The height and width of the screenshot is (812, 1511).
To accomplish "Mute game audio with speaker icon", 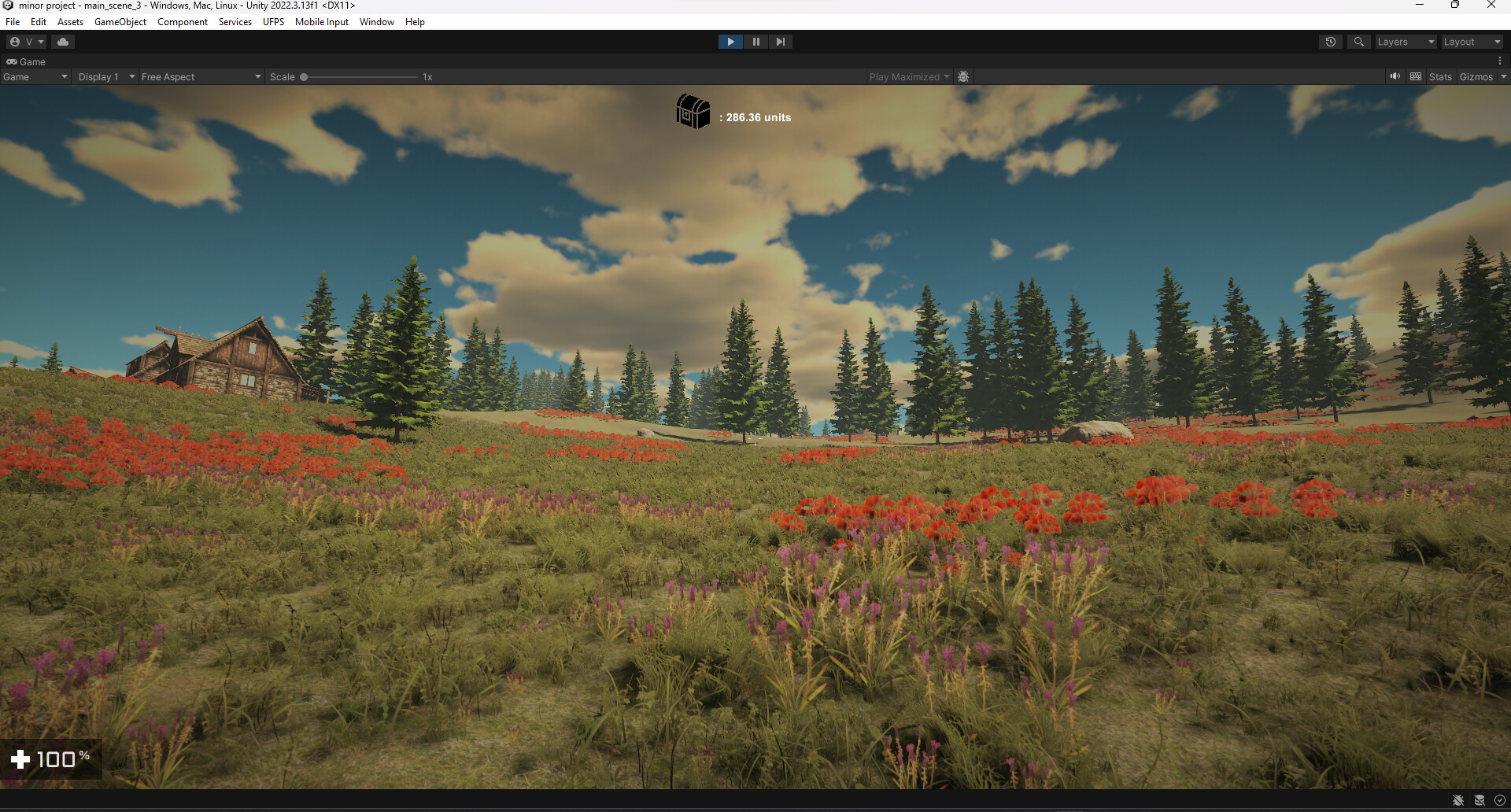I will tap(1395, 76).
